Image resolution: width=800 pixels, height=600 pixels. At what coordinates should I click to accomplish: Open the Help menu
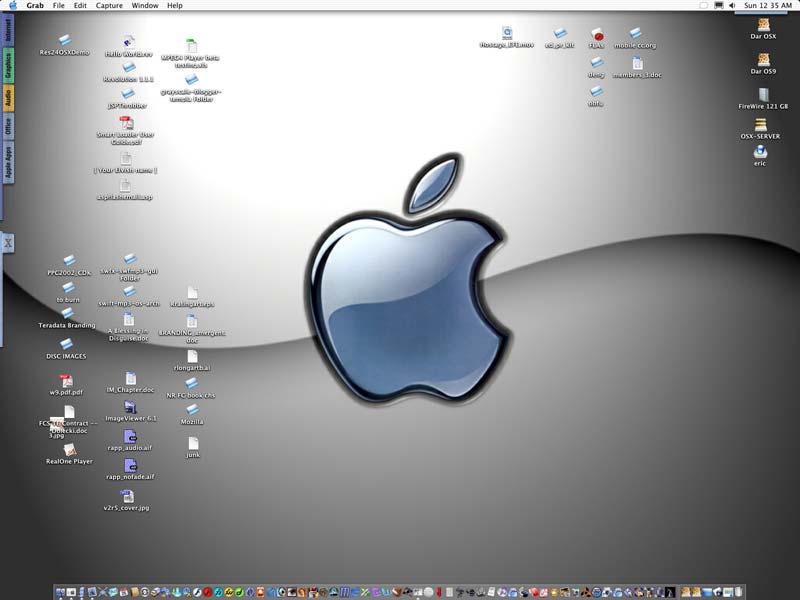174,6
